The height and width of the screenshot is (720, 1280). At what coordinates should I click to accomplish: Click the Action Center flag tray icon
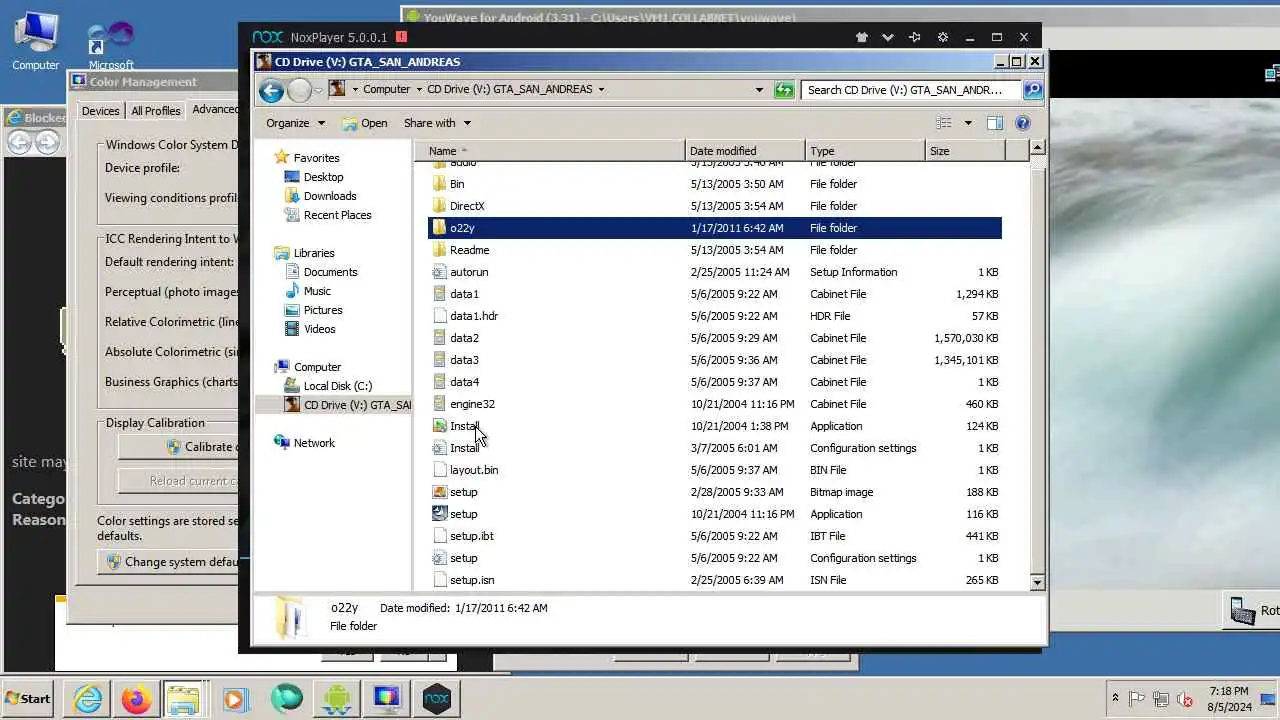[1137, 699]
